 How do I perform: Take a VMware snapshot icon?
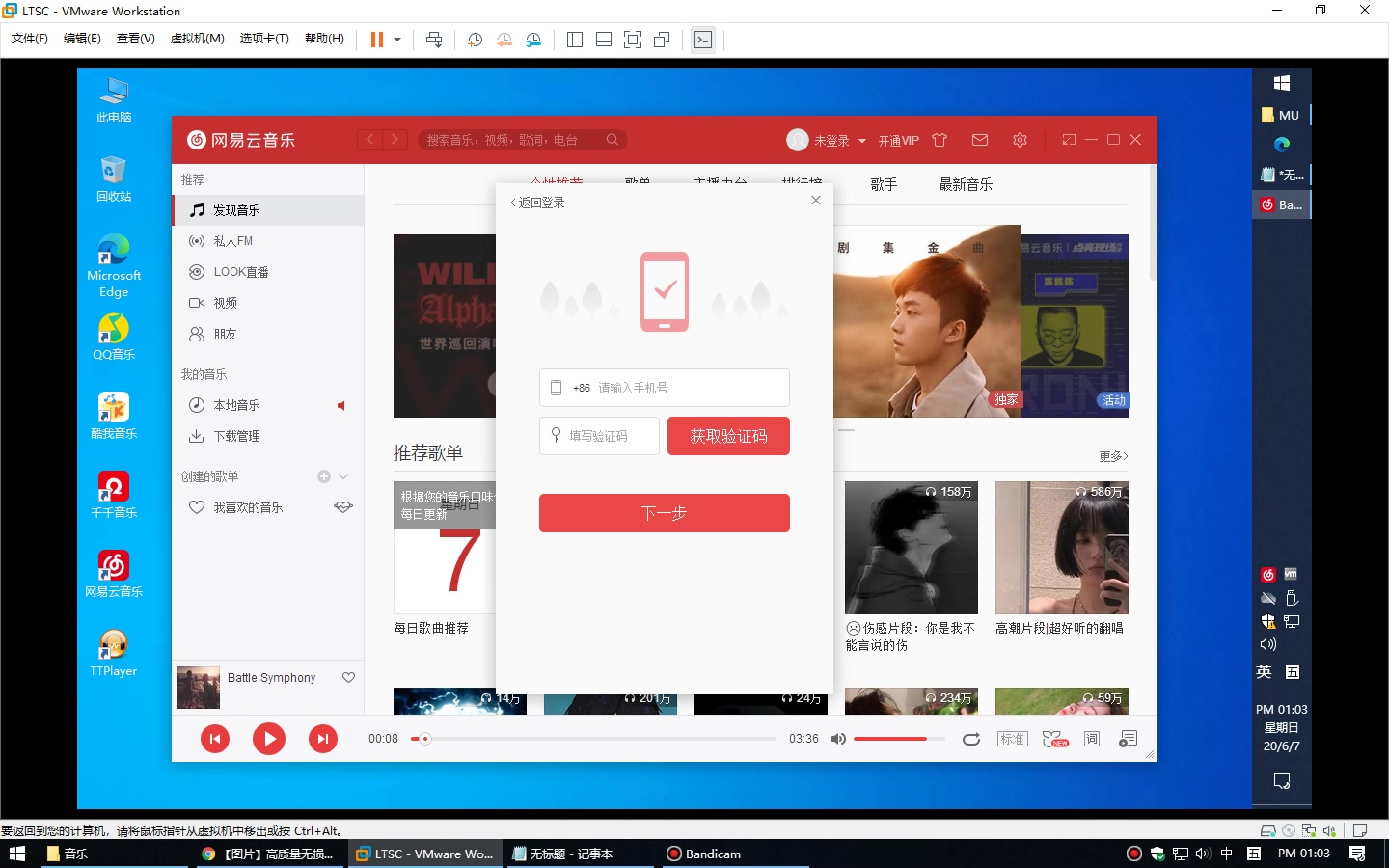click(476, 40)
